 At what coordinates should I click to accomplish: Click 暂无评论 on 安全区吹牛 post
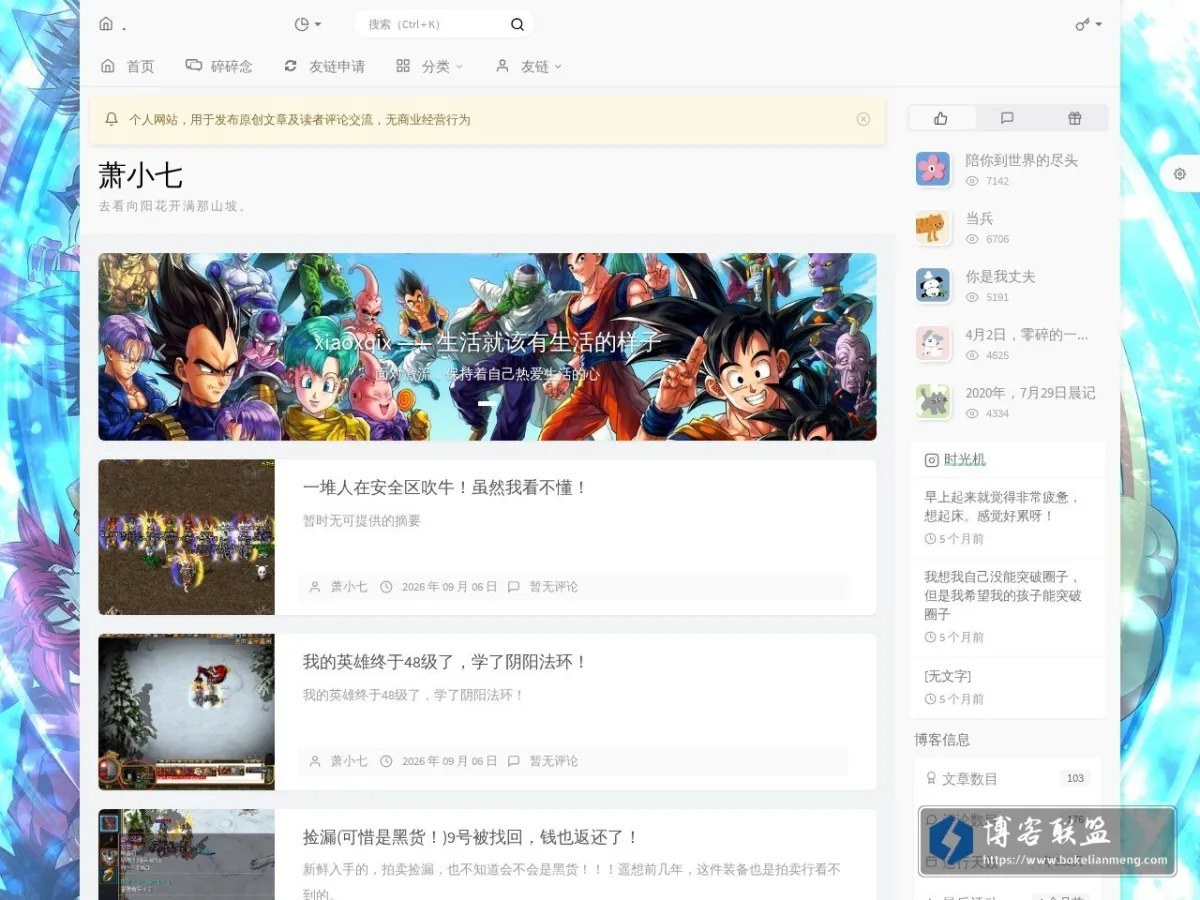pyautogui.click(x=553, y=587)
